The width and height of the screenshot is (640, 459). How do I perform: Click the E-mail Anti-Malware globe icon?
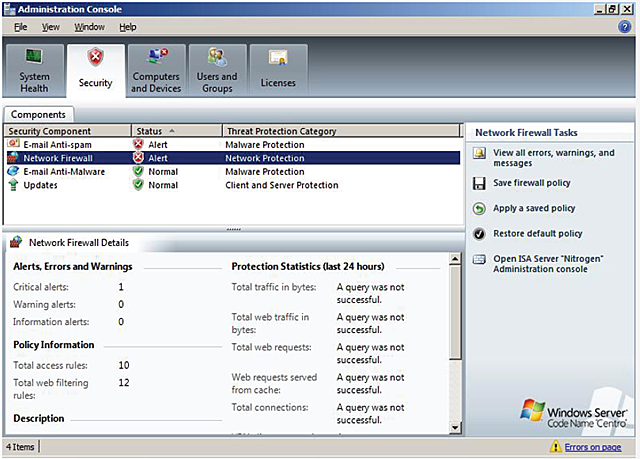[x=13, y=171]
